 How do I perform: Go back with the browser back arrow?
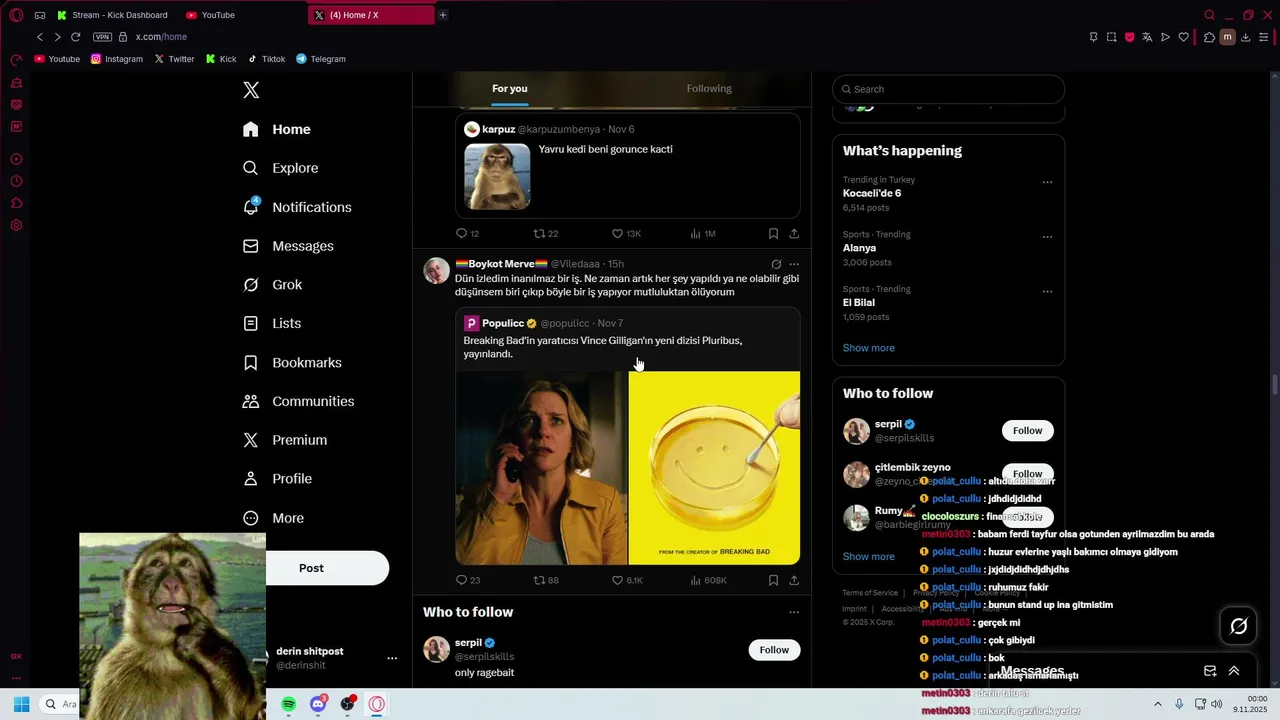40,37
